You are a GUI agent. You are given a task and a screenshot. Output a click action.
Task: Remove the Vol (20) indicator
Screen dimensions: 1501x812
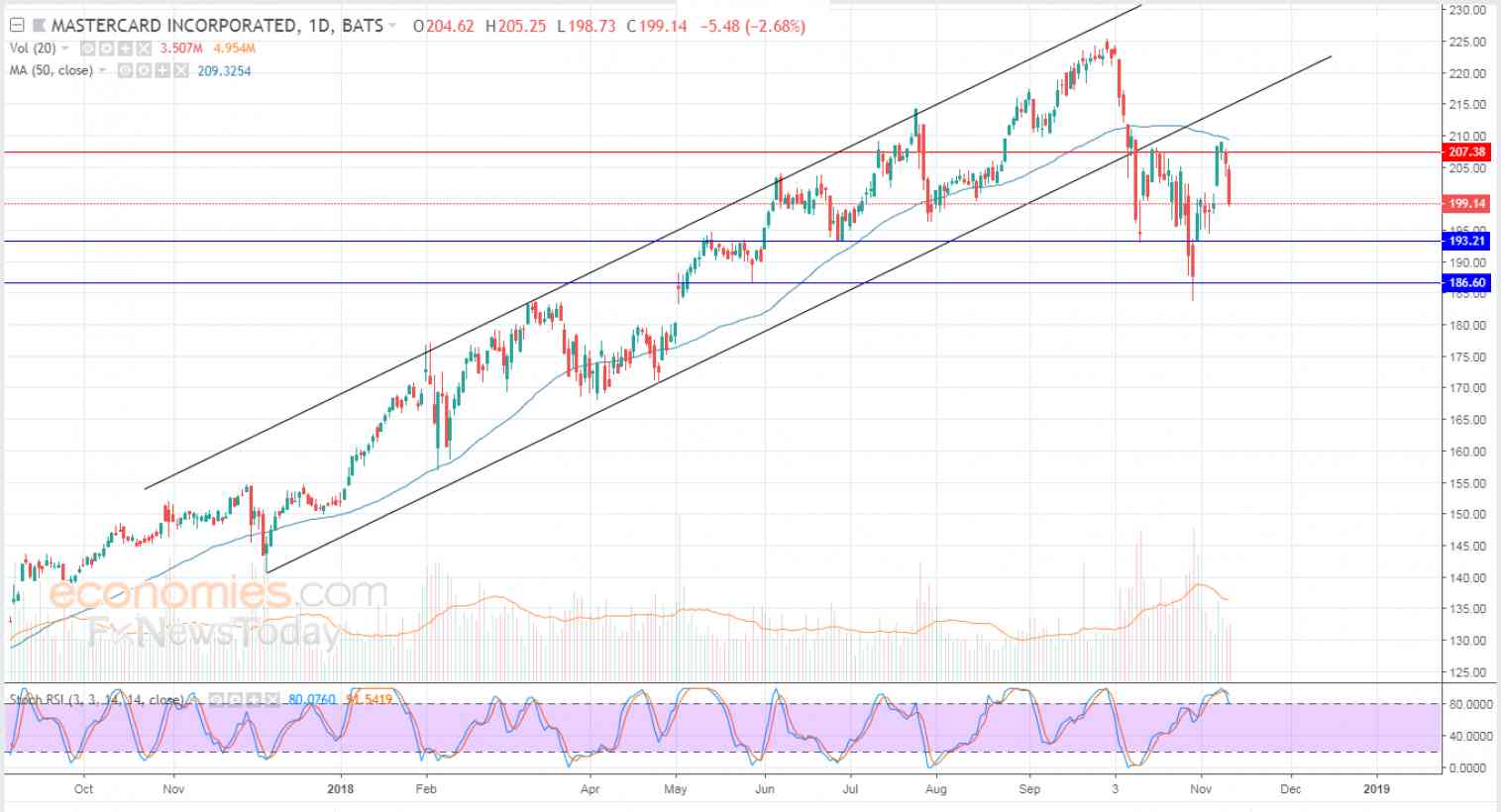pos(142,49)
